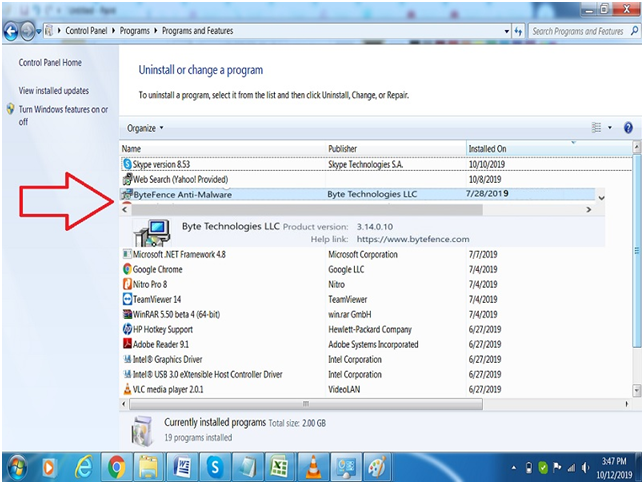644x484 pixels.
Task: Open Windows Media Player from taskbar
Action: point(49,468)
